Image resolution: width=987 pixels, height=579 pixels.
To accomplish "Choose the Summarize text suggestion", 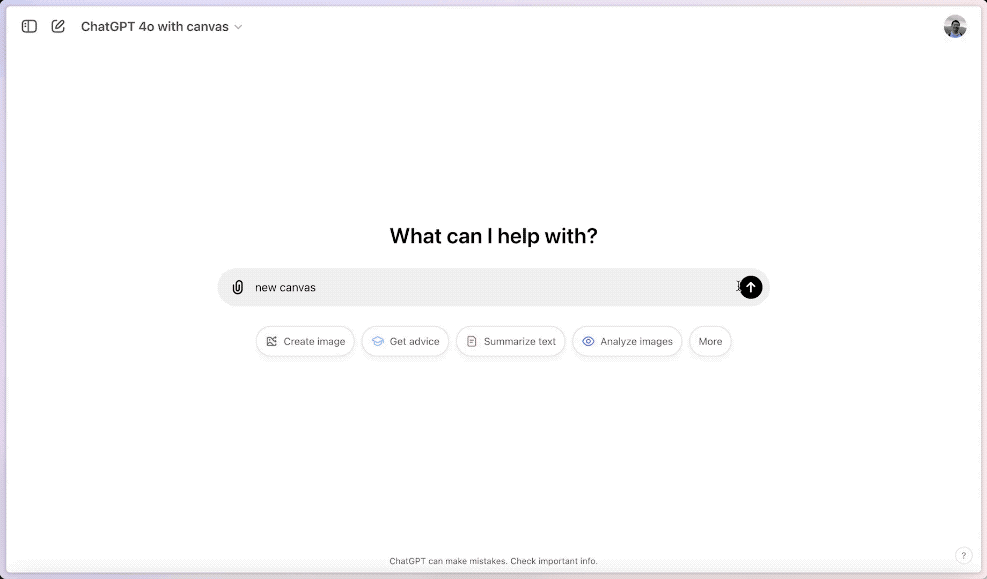I will (x=510, y=341).
